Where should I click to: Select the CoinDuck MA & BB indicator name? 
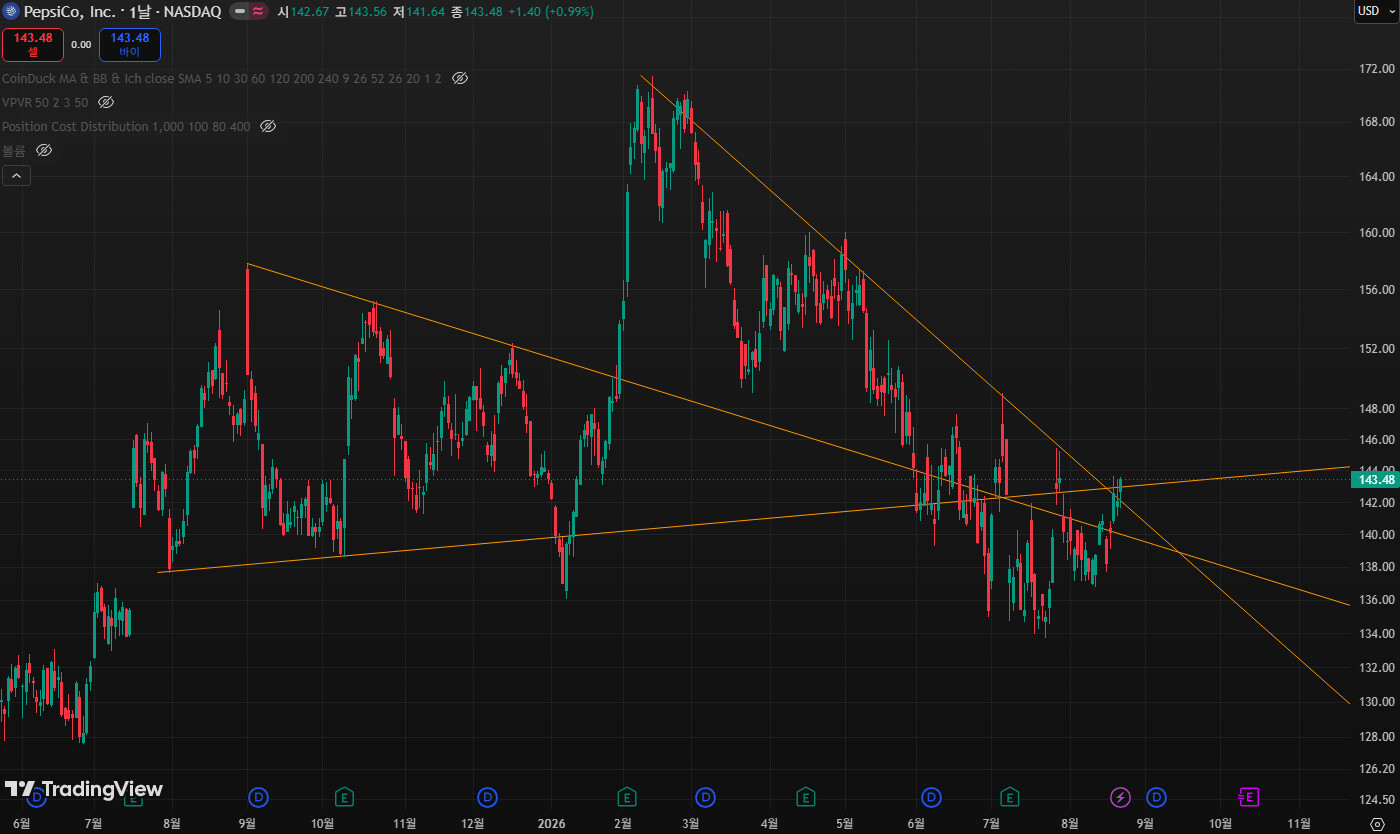click(222, 78)
